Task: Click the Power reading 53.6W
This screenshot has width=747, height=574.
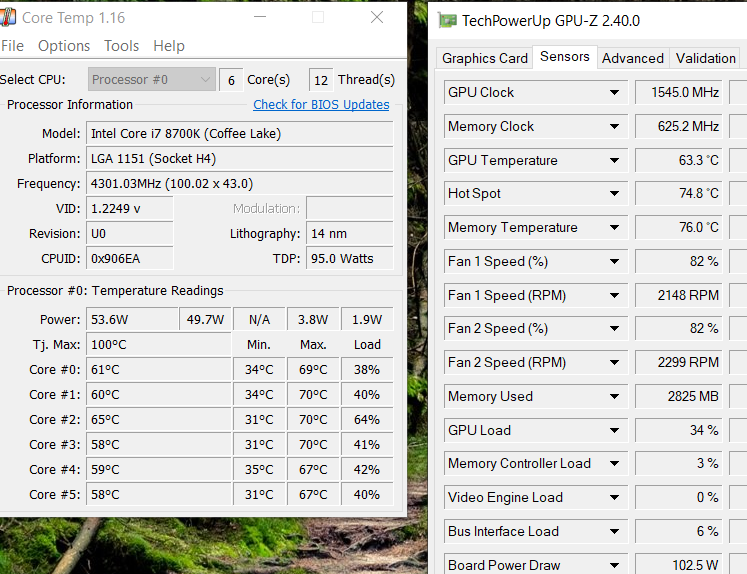Action: point(132,319)
